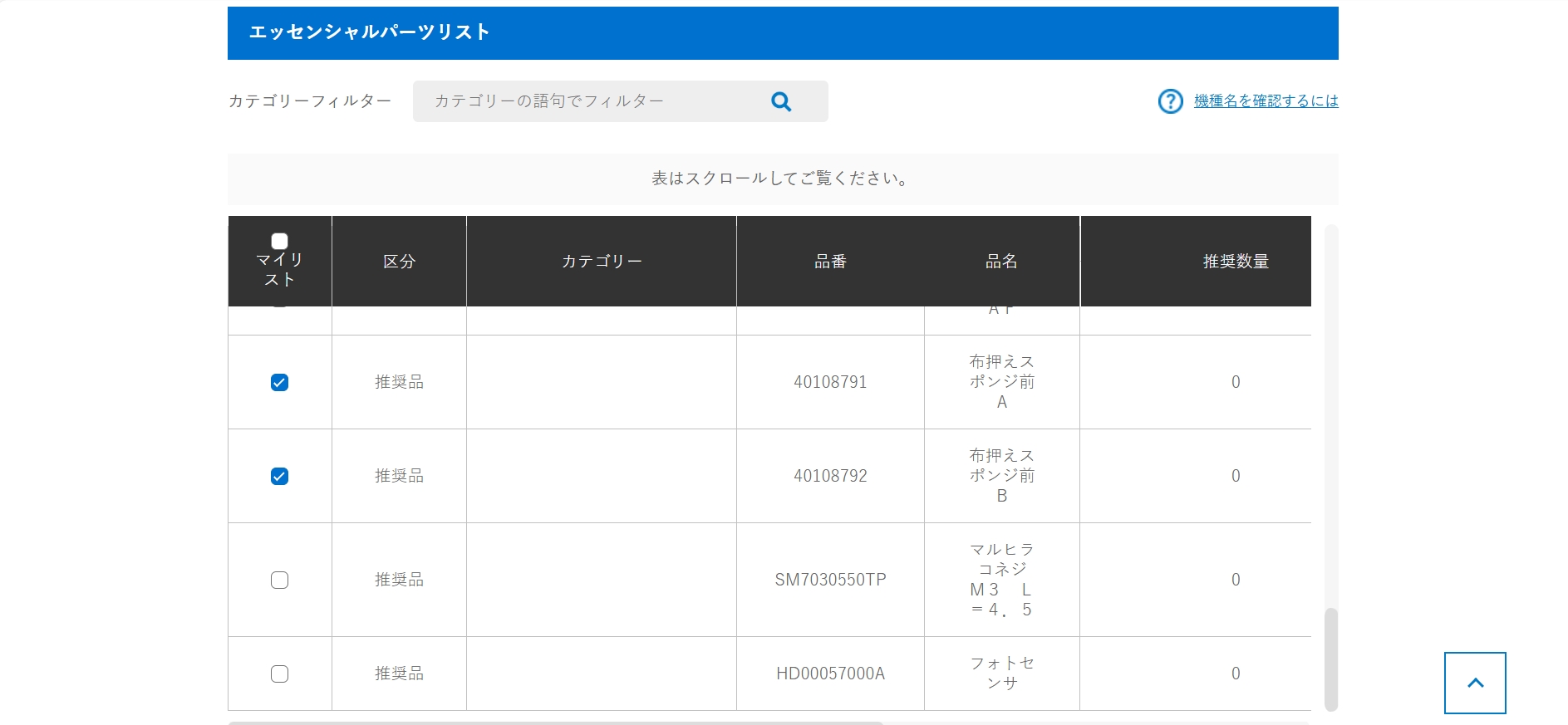Click the 推奨数量 column header
Image resolution: width=1568 pixels, height=725 pixels.
coord(1235,262)
